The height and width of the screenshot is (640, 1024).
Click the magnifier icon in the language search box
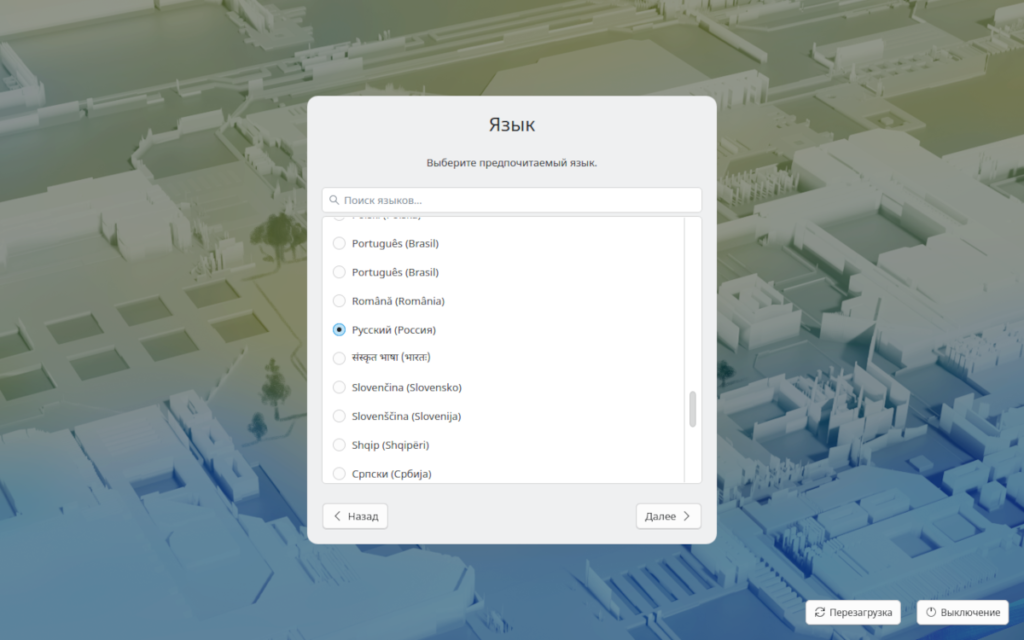pyautogui.click(x=334, y=200)
